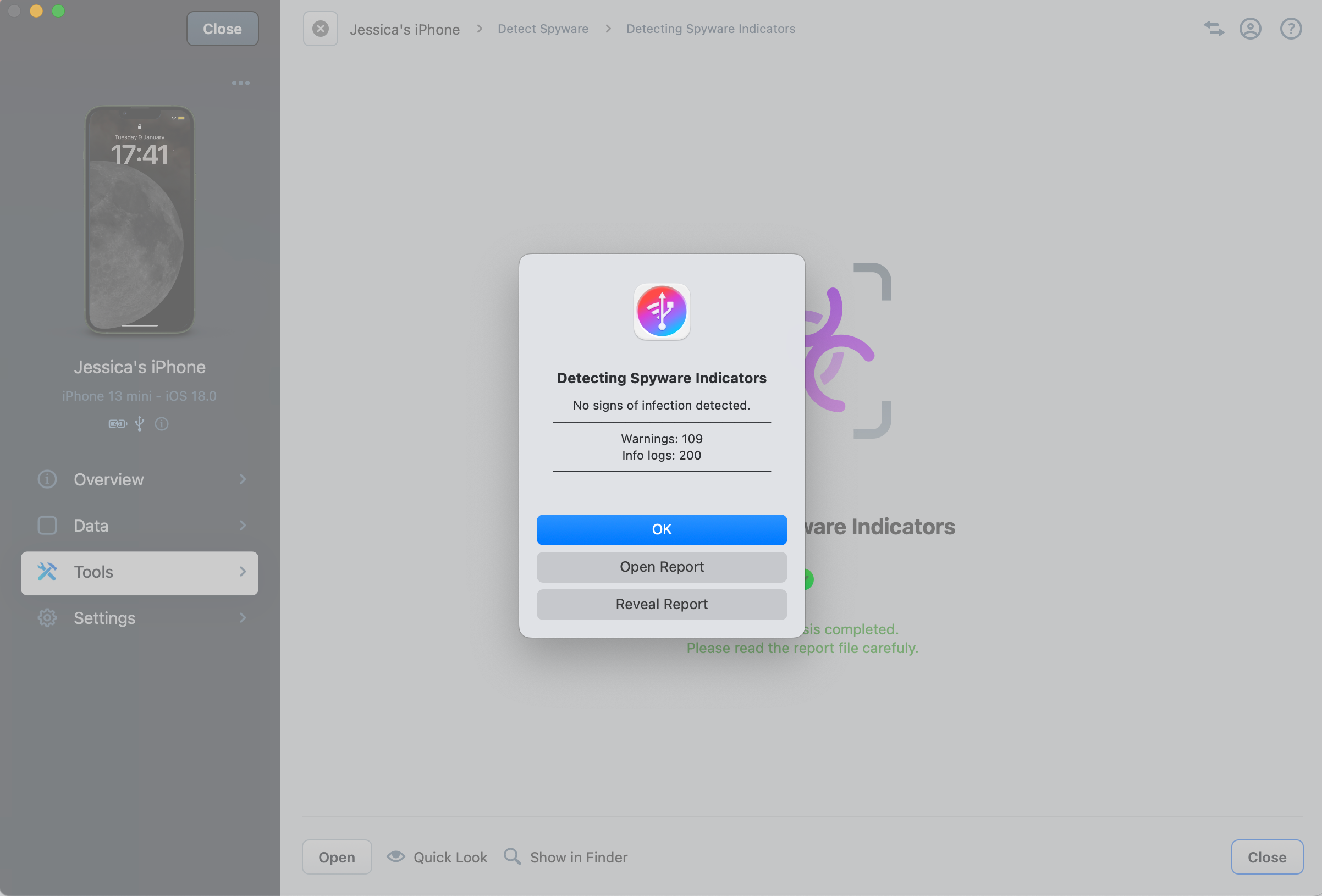This screenshot has width=1322, height=896.
Task: Go to Jessica's iPhone breadcrumb
Action: (404, 29)
